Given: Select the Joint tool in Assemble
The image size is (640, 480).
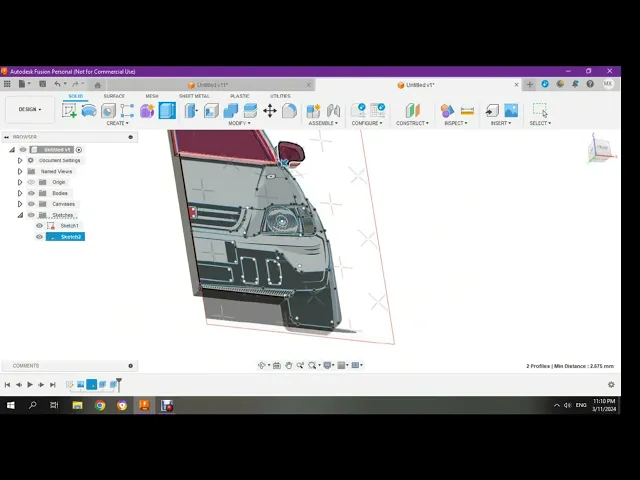Looking at the screenshot, I should point(333,110).
